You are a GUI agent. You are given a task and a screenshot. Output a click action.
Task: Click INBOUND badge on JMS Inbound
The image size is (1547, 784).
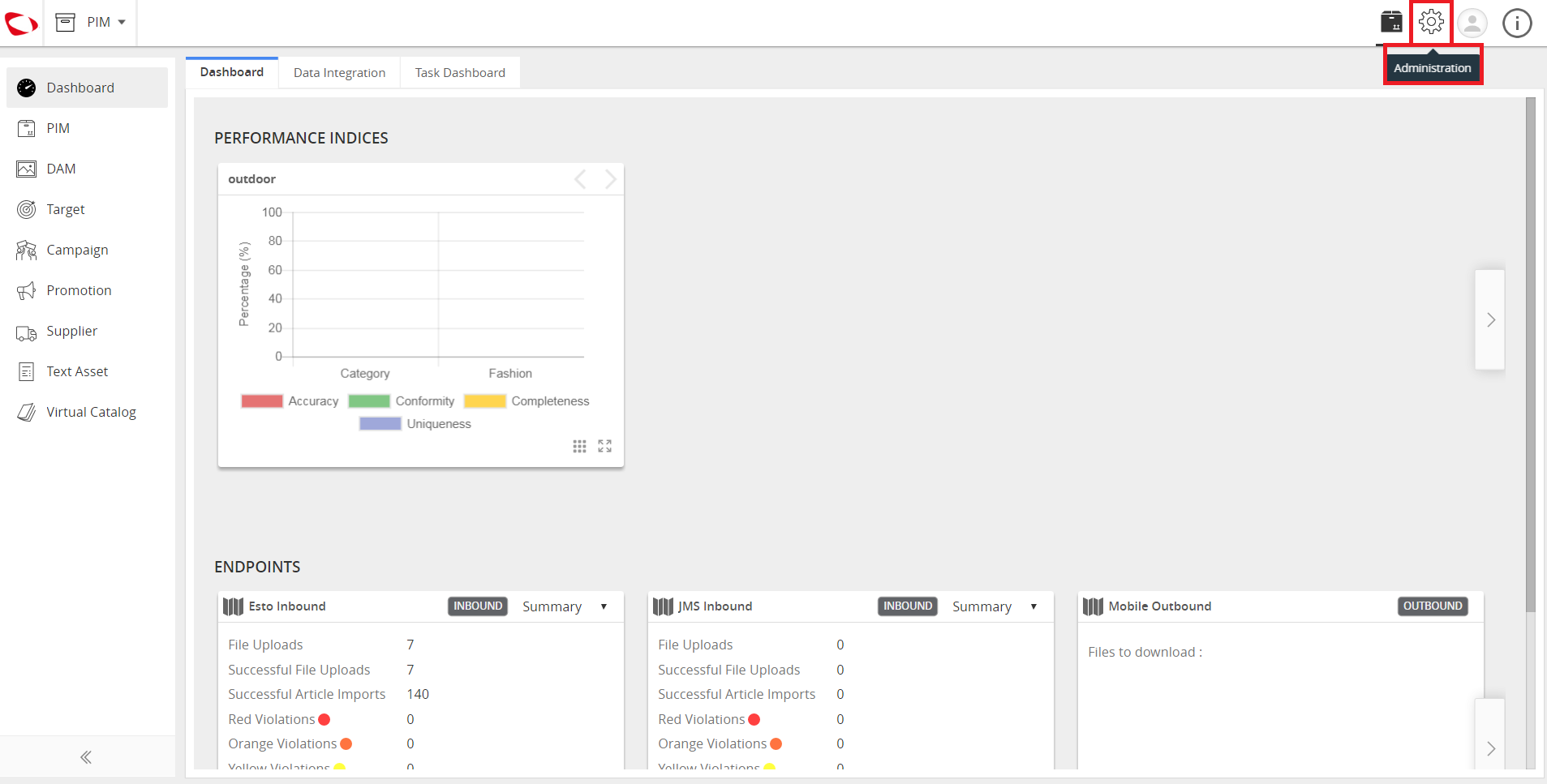coord(908,606)
